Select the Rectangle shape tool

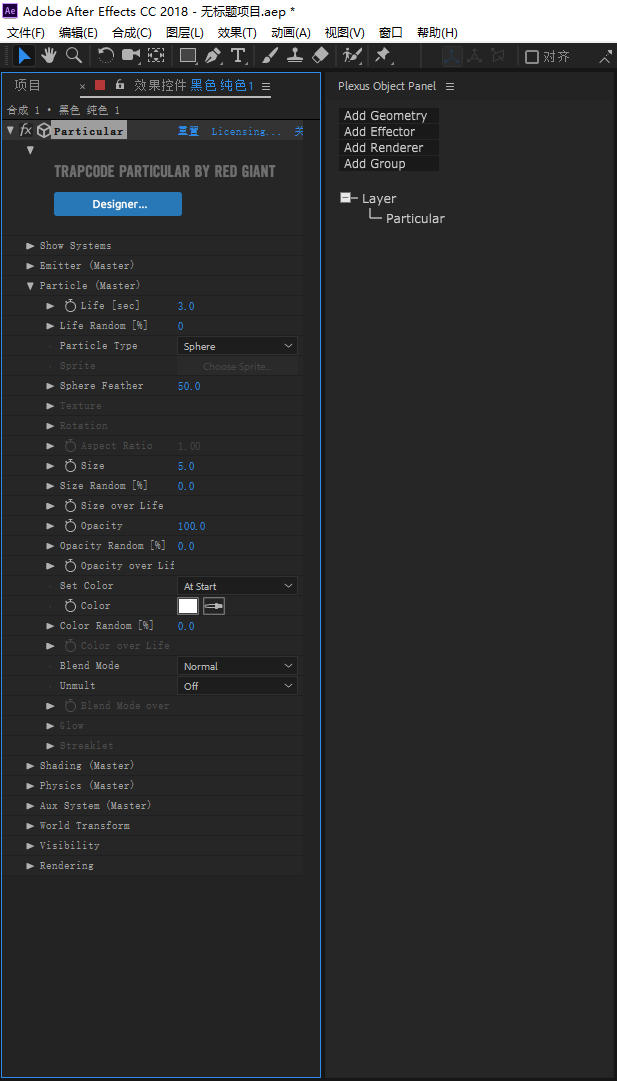click(188, 56)
